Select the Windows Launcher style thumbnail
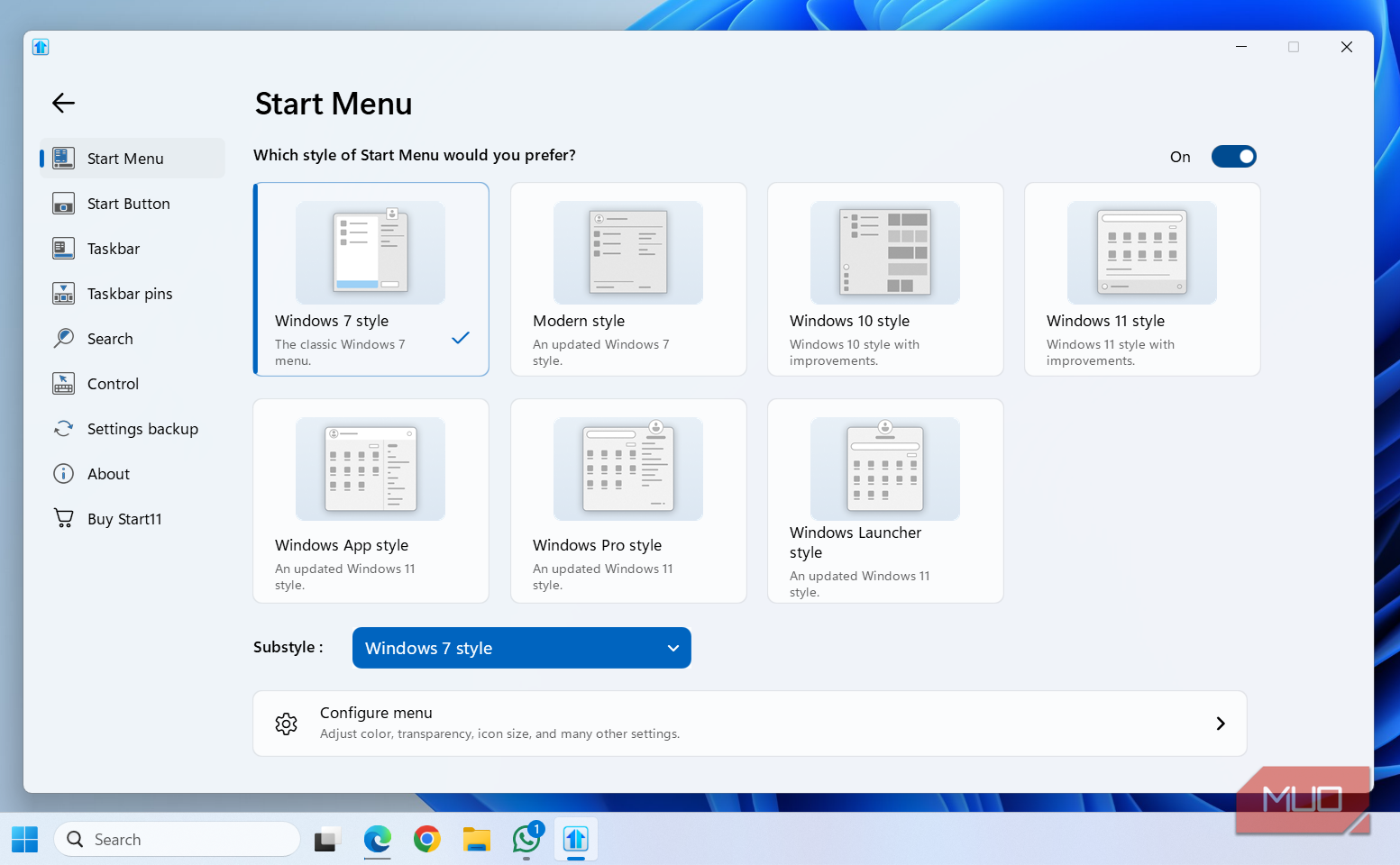Viewport: 1400px width, 865px height. click(x=884, y=469)
